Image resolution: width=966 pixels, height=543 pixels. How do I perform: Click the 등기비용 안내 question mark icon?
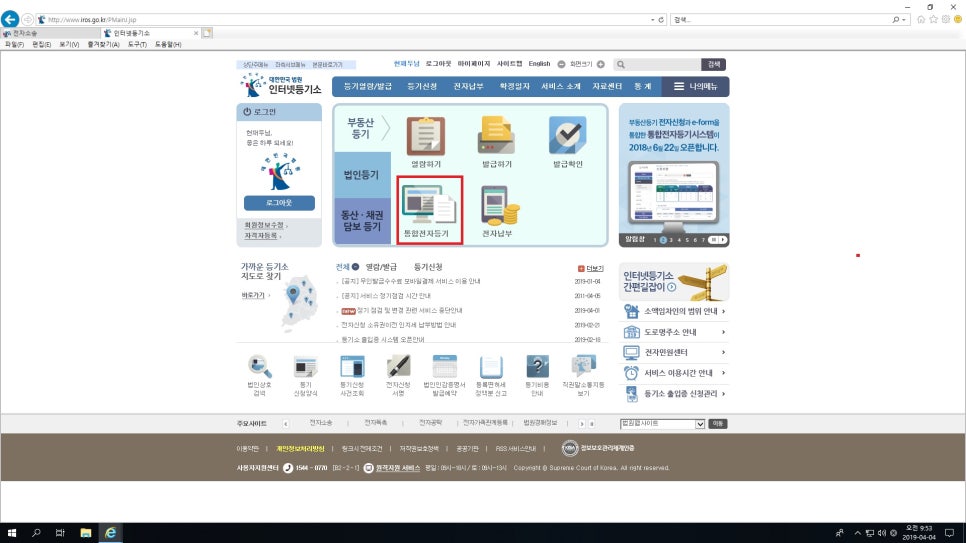coord(537,366)
